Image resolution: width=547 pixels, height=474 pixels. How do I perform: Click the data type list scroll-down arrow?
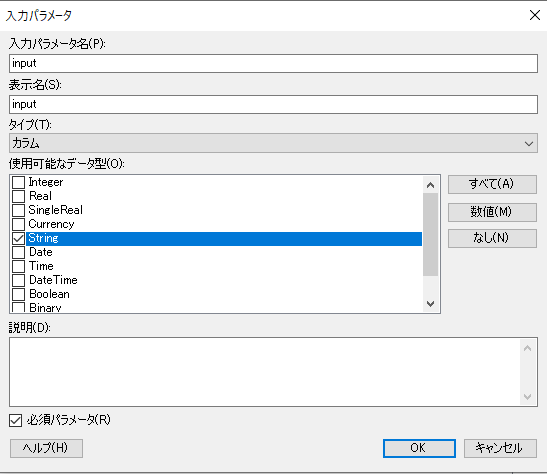coord(430,304)
